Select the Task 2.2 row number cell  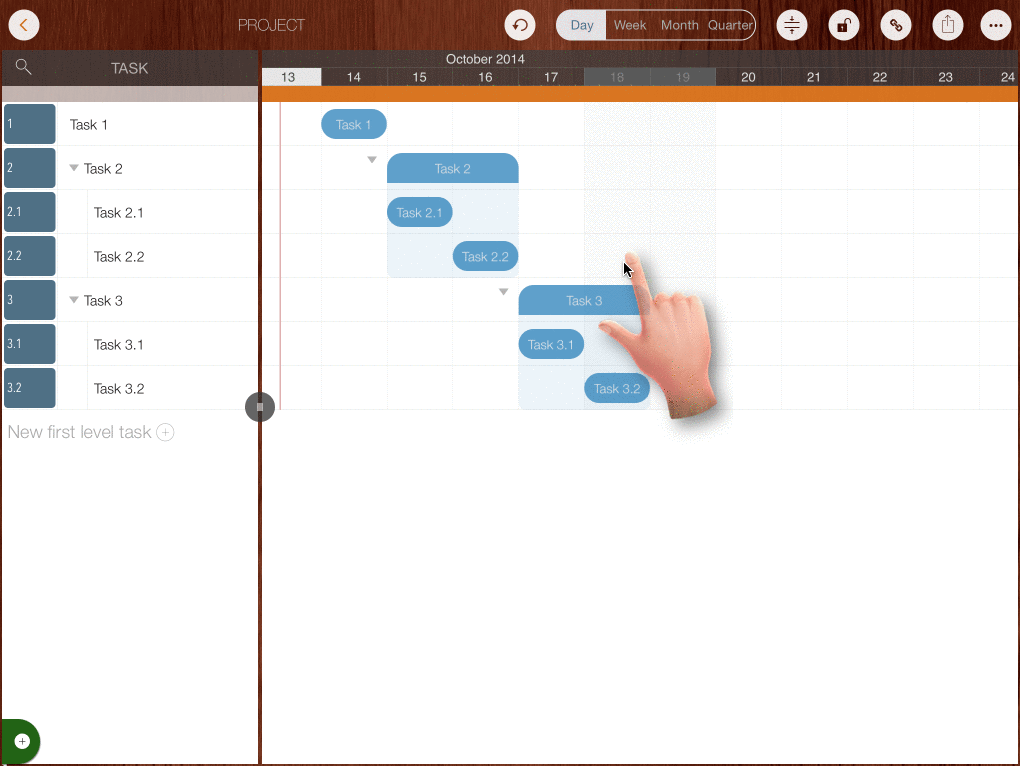click(30, 256)
